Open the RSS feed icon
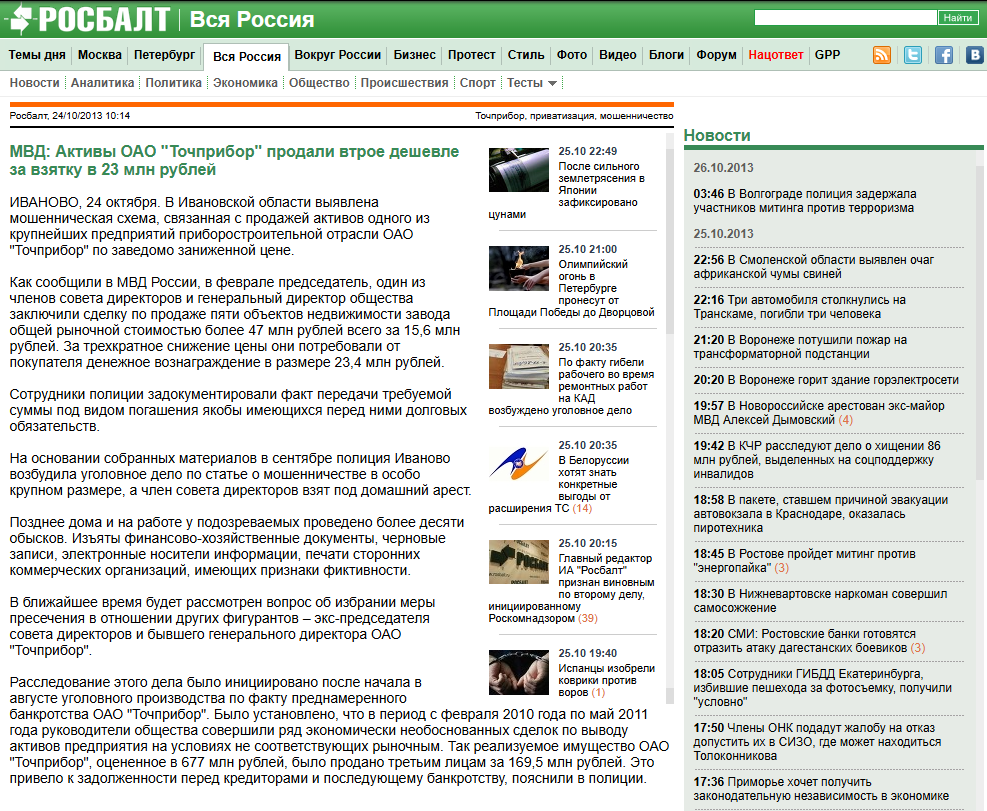 [882, 55]
